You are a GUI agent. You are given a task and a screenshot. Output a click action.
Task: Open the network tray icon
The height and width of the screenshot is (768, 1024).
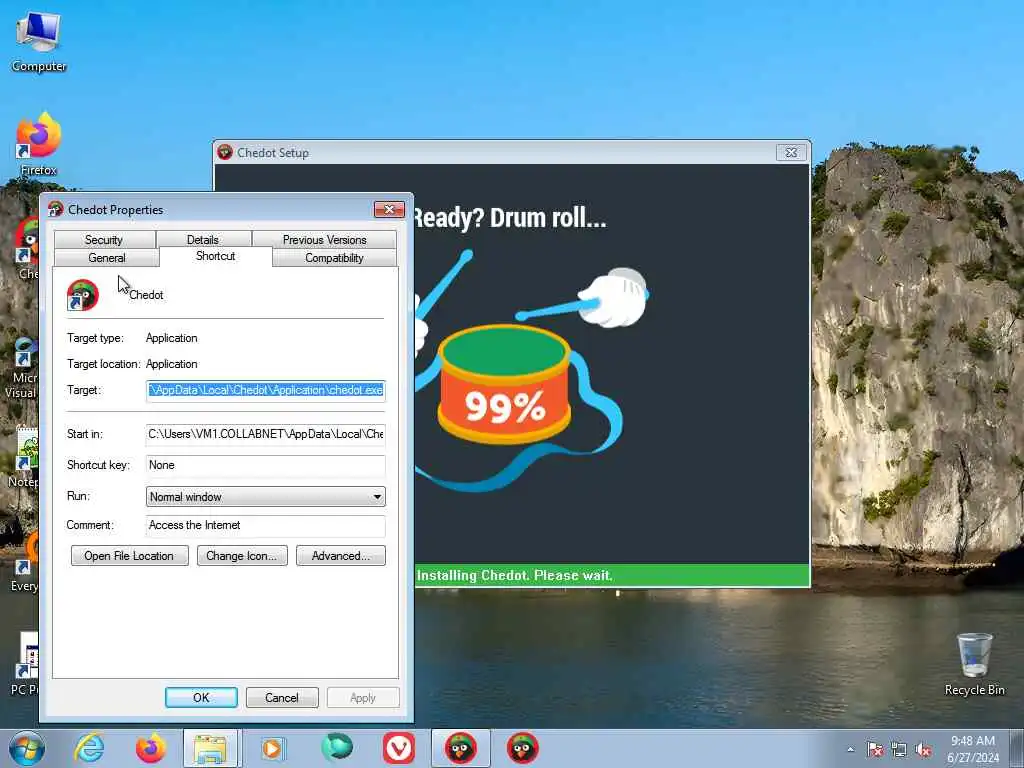click(x=899, y=750)
